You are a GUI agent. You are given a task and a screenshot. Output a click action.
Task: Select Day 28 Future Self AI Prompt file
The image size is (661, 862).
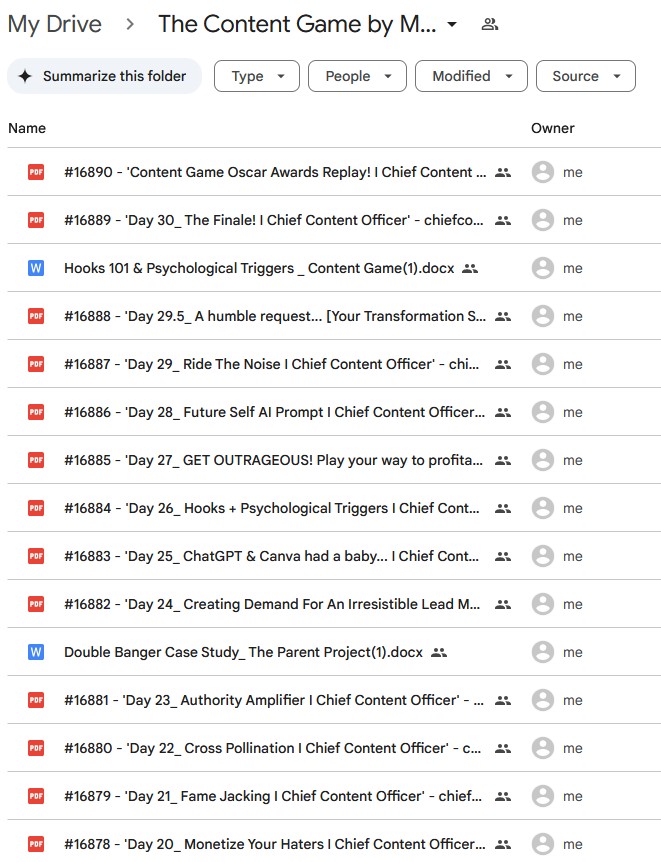[274, 412]
